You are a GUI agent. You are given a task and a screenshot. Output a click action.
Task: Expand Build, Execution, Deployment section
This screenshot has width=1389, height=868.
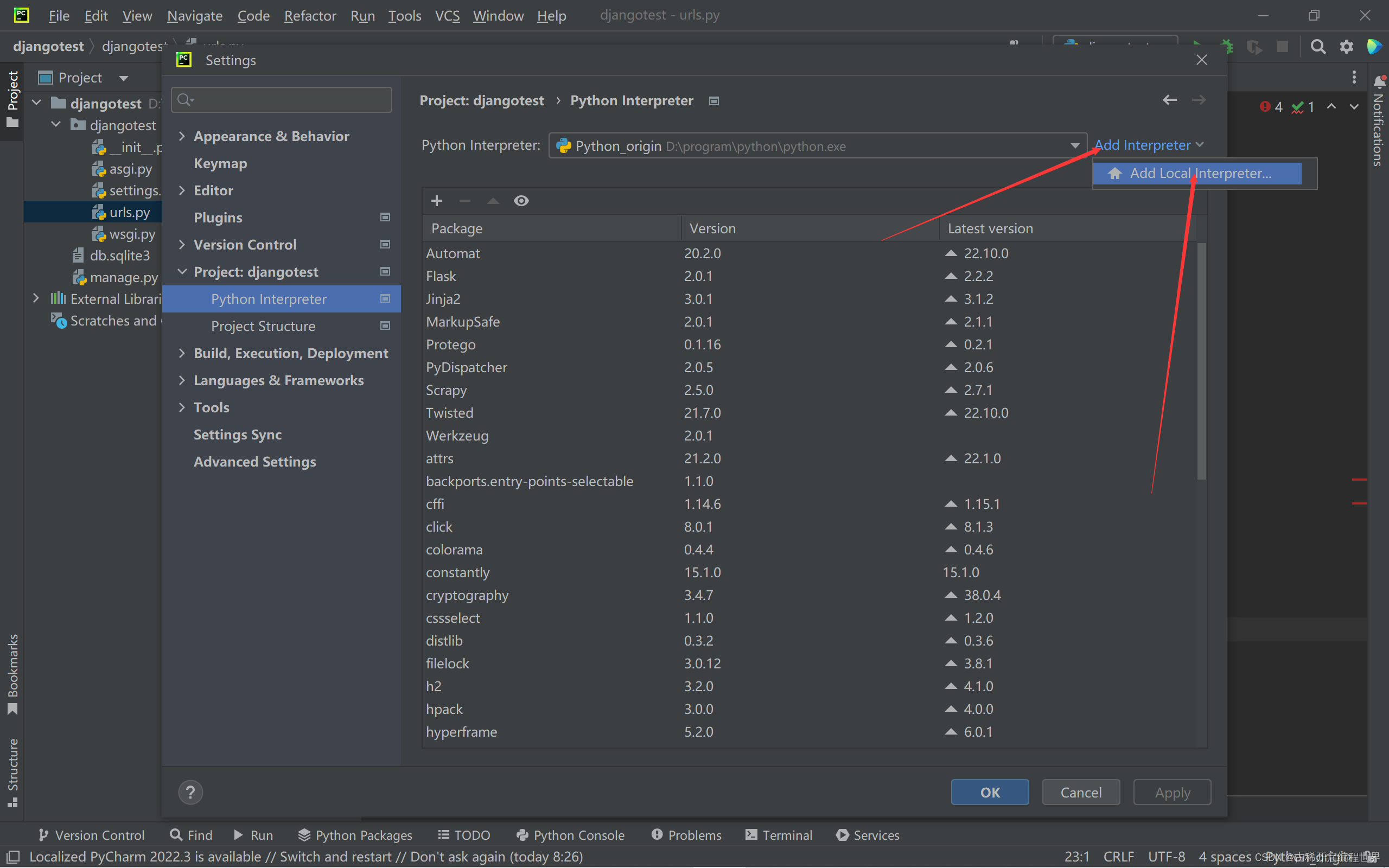pyautogui.click(x=182, y=353)
